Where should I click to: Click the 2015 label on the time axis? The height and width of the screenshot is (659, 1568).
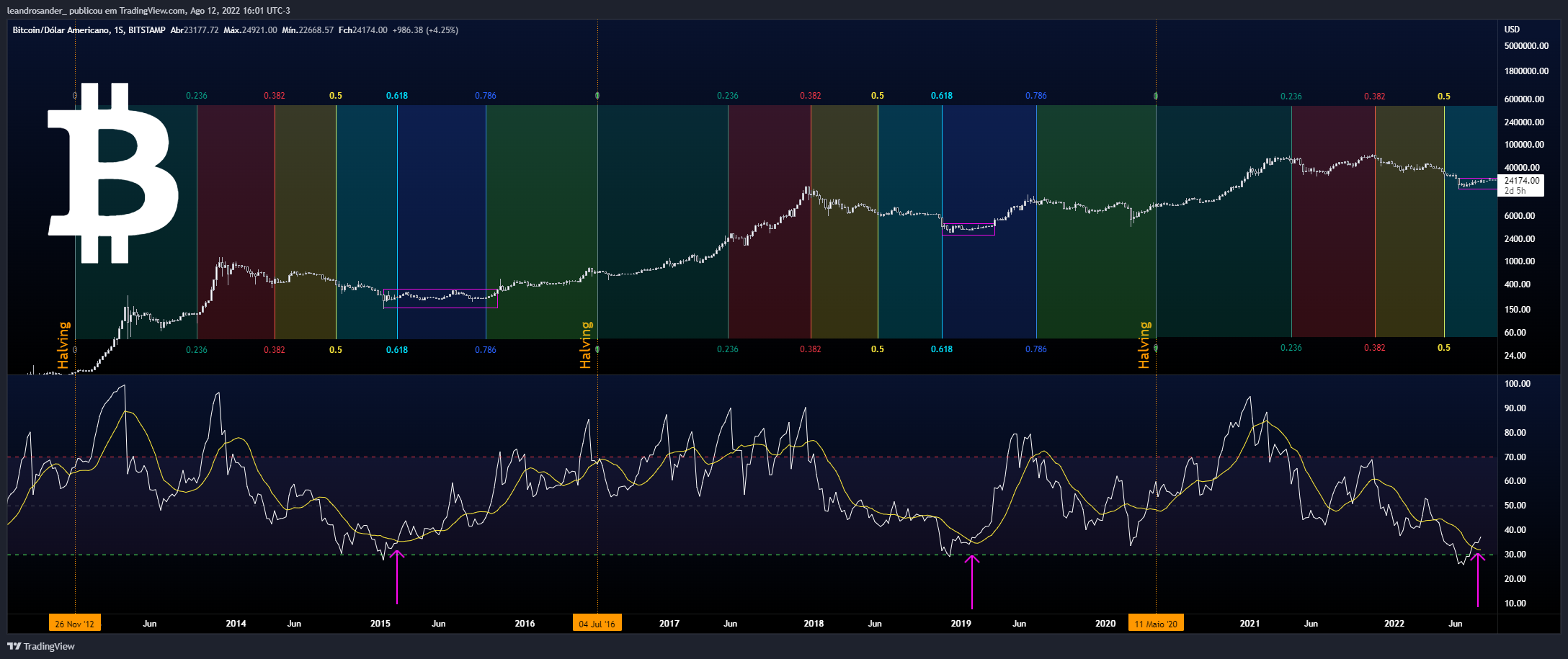click(380, 624)
